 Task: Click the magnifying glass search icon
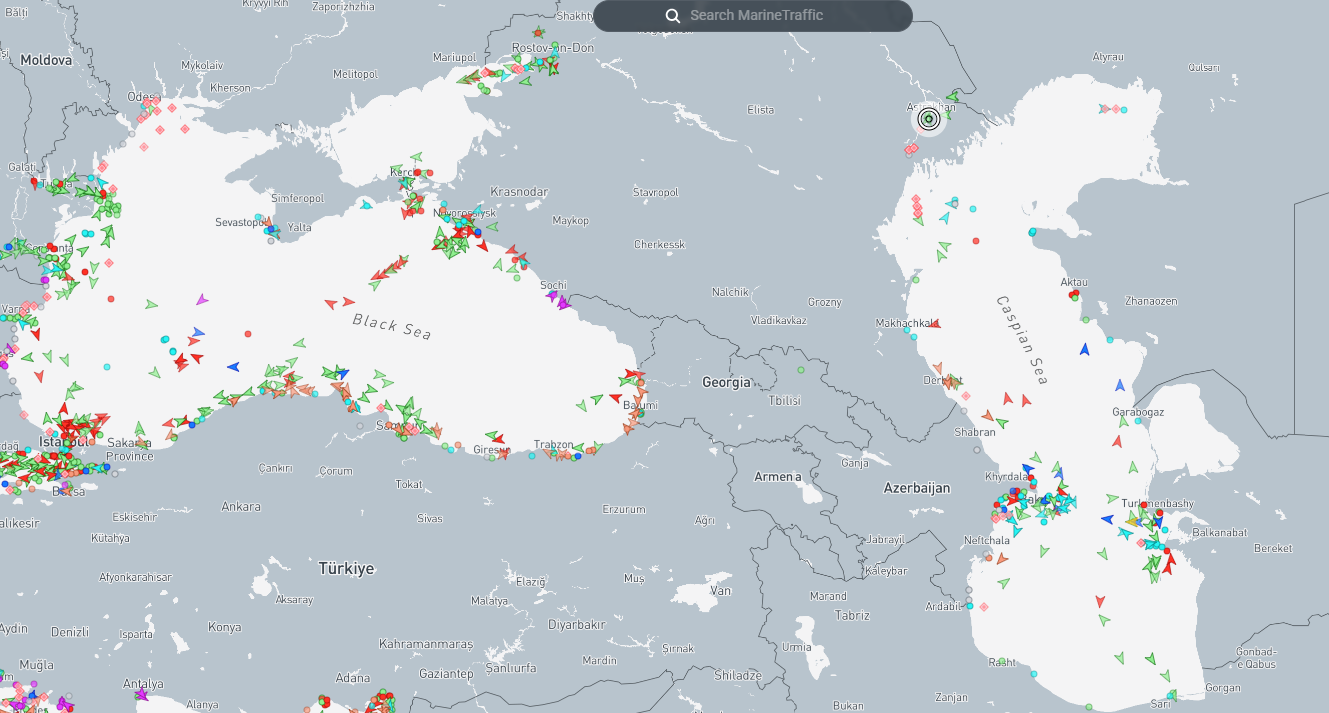pos(673,15)
